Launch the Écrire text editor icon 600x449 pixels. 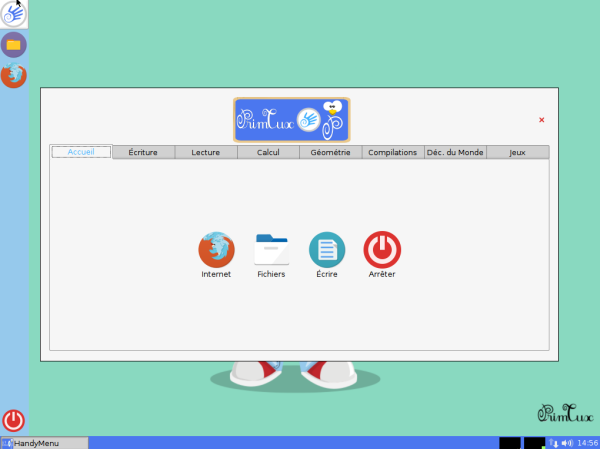click(x=327, y=250)
